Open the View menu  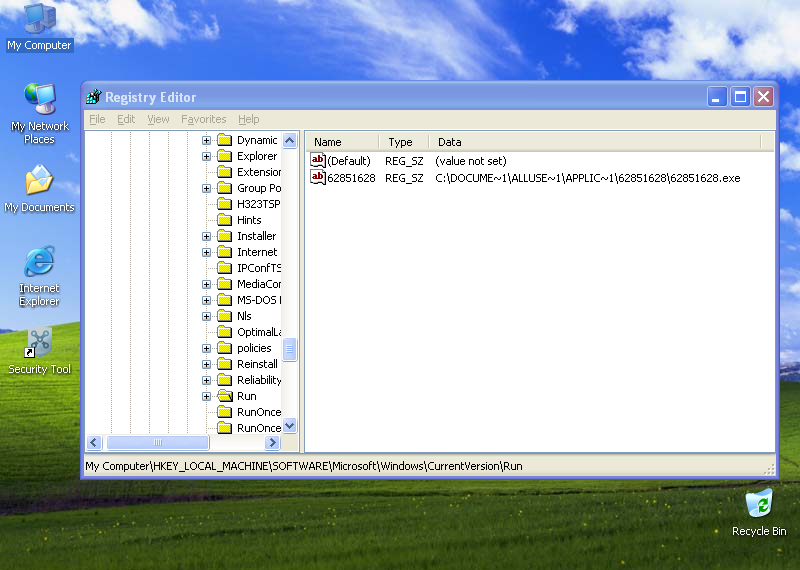[158, 119]
